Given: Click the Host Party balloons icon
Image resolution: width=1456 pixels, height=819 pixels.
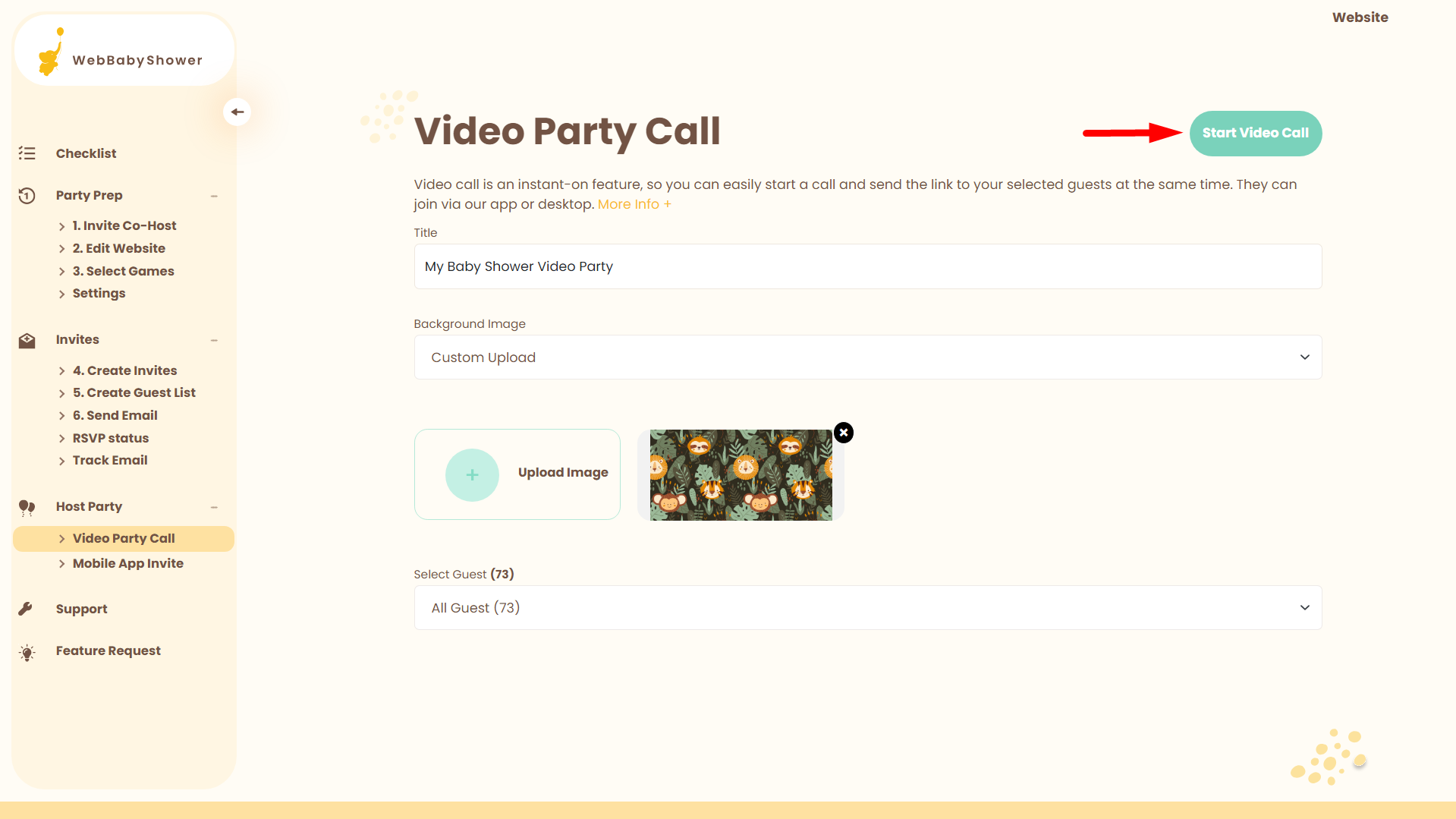Looking at the screenshot, I should [27, 507].
